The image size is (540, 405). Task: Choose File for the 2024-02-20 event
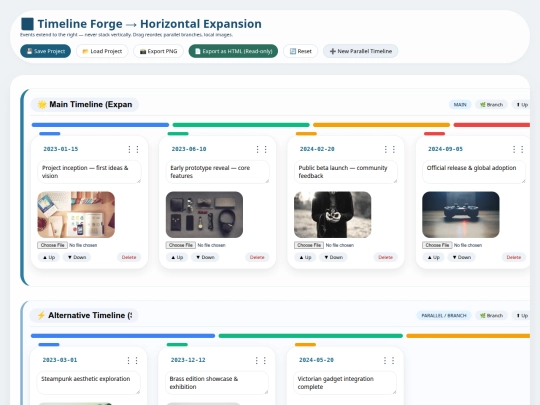[x=309, y=245]
